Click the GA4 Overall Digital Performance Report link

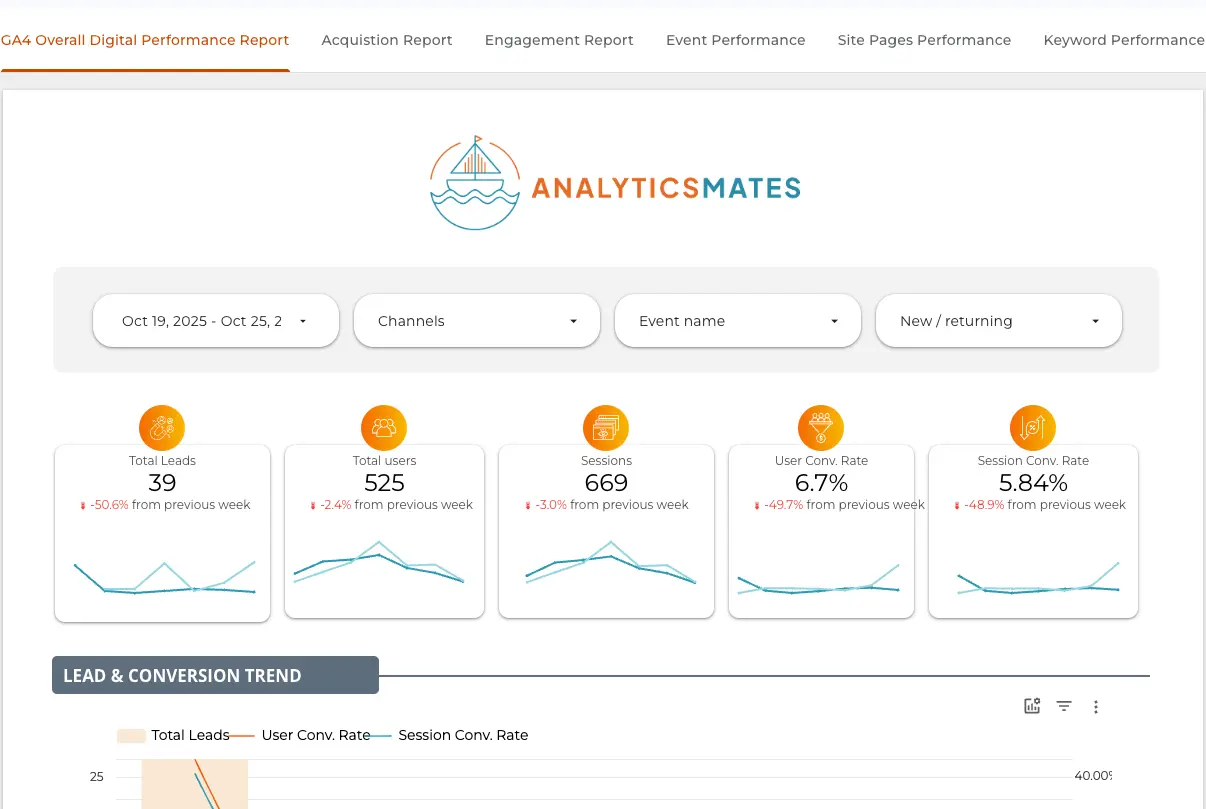[x=145, y=40]
